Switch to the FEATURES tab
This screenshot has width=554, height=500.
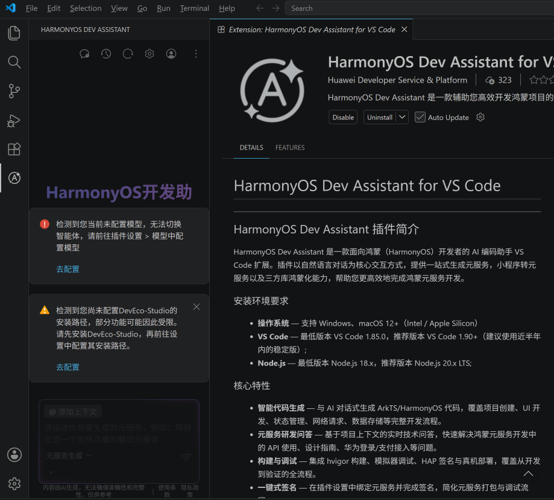point(290,147)
